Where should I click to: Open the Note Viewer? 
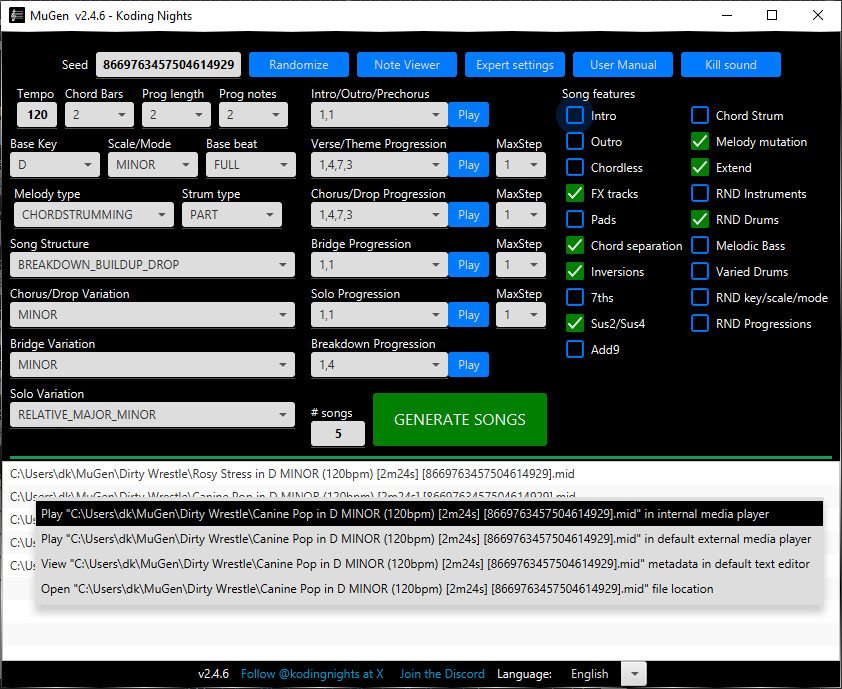[x=406, y=64]
